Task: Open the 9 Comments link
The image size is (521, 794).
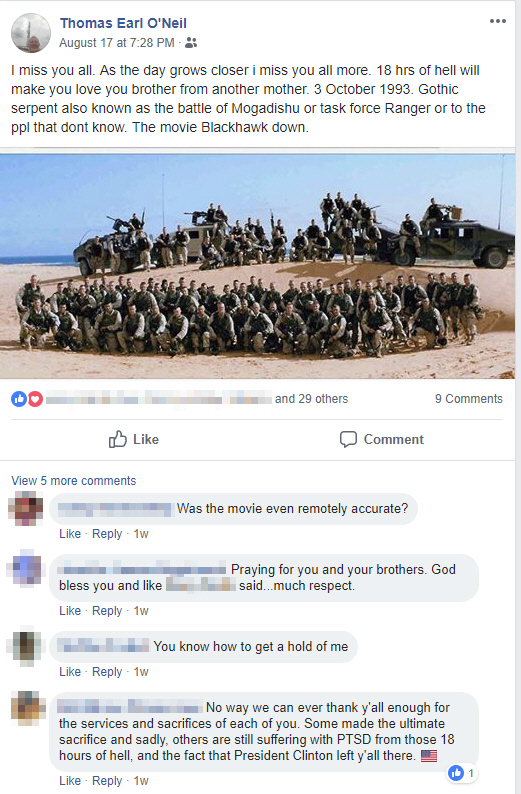Action: coord(468,399)
